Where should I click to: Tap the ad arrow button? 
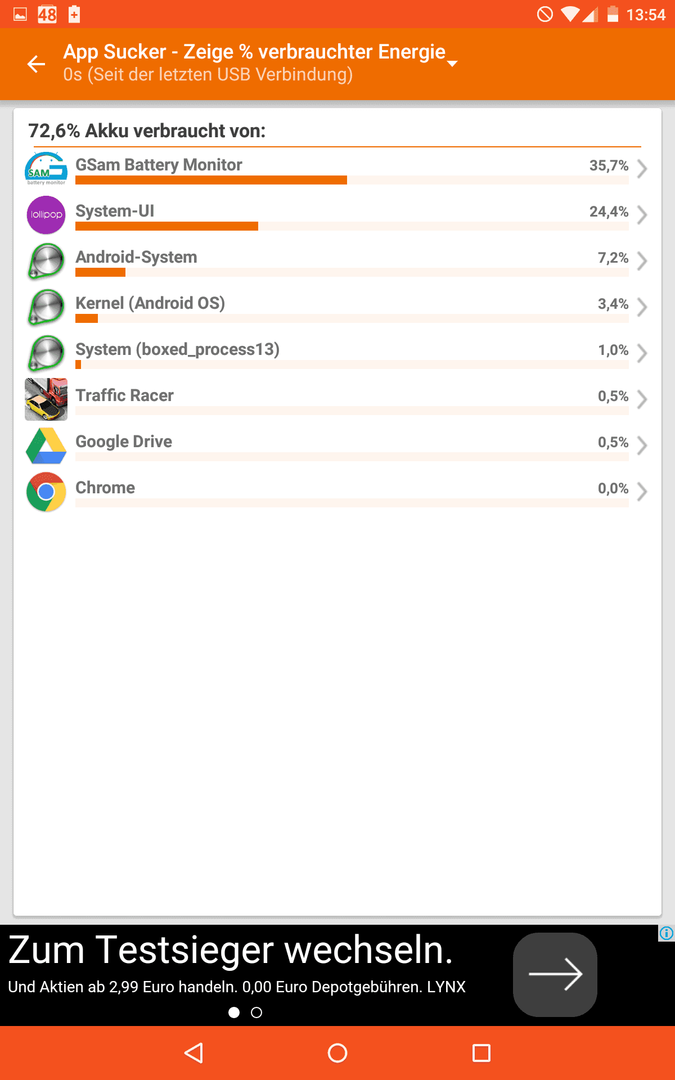click(x=555, y=975)
